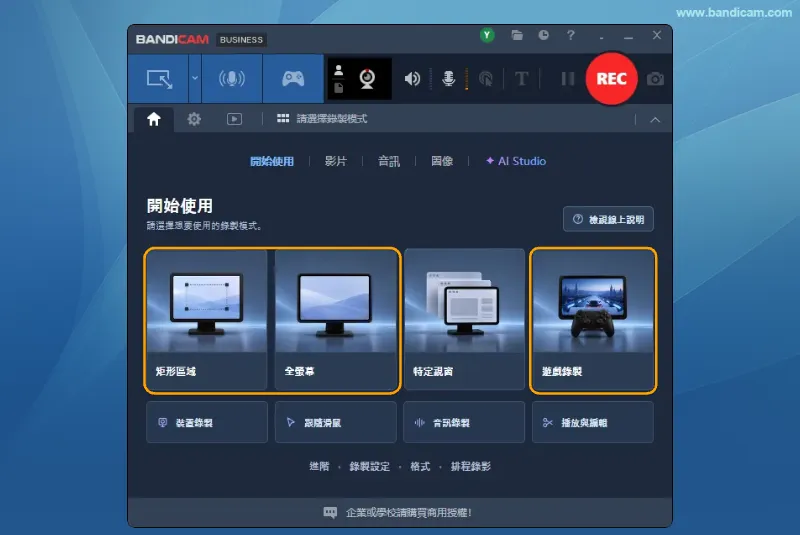This screenshot has height=535, width=800.
Task: Select the 影片 tab
Action: click(336, 161)
